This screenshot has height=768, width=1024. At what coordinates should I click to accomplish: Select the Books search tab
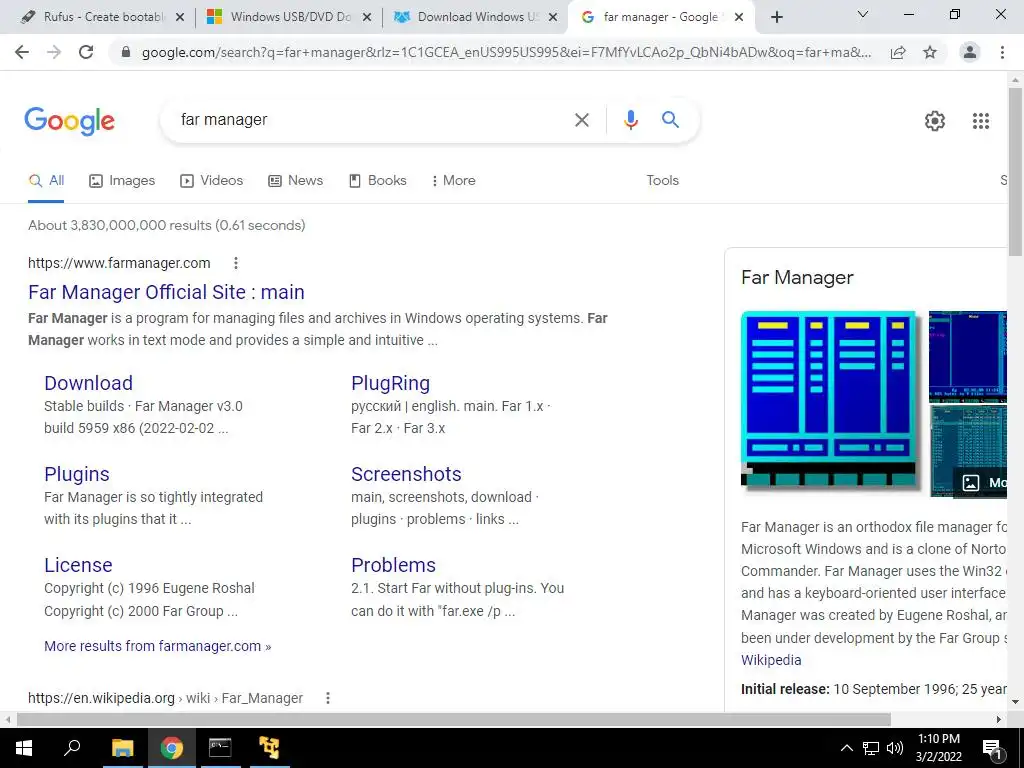[x=377, y=180]
